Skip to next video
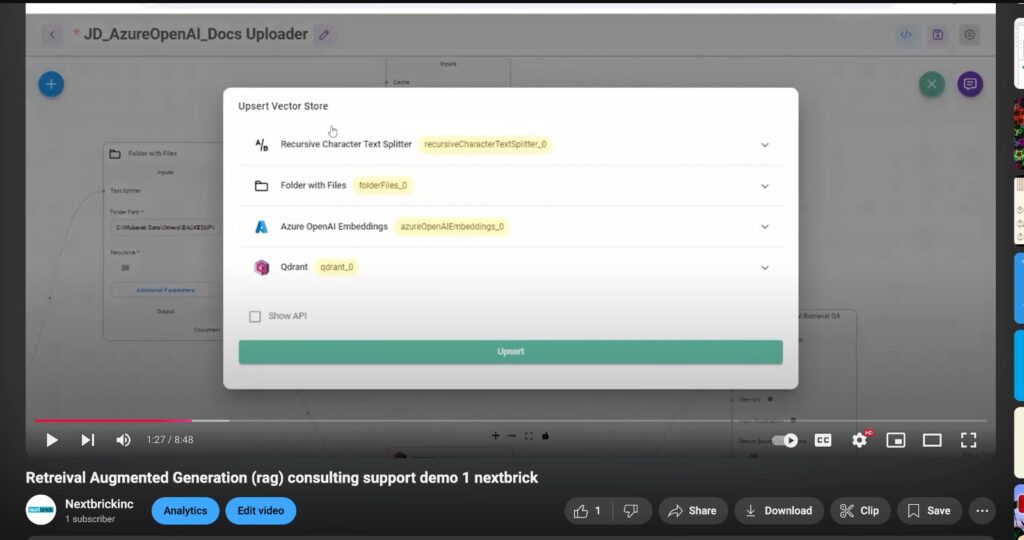This screenshot has height=540, width=1024. tap(88, 440)
